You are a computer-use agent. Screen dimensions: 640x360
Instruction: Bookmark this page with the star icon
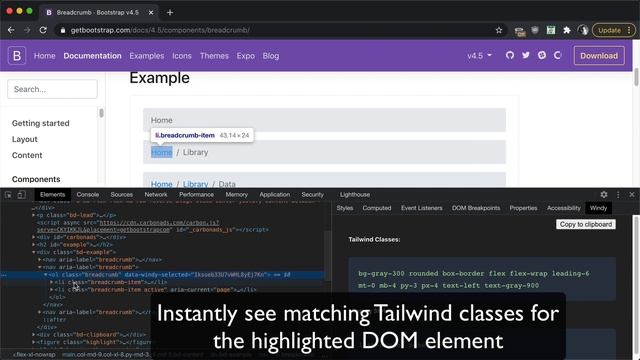(x=499, y=30)
